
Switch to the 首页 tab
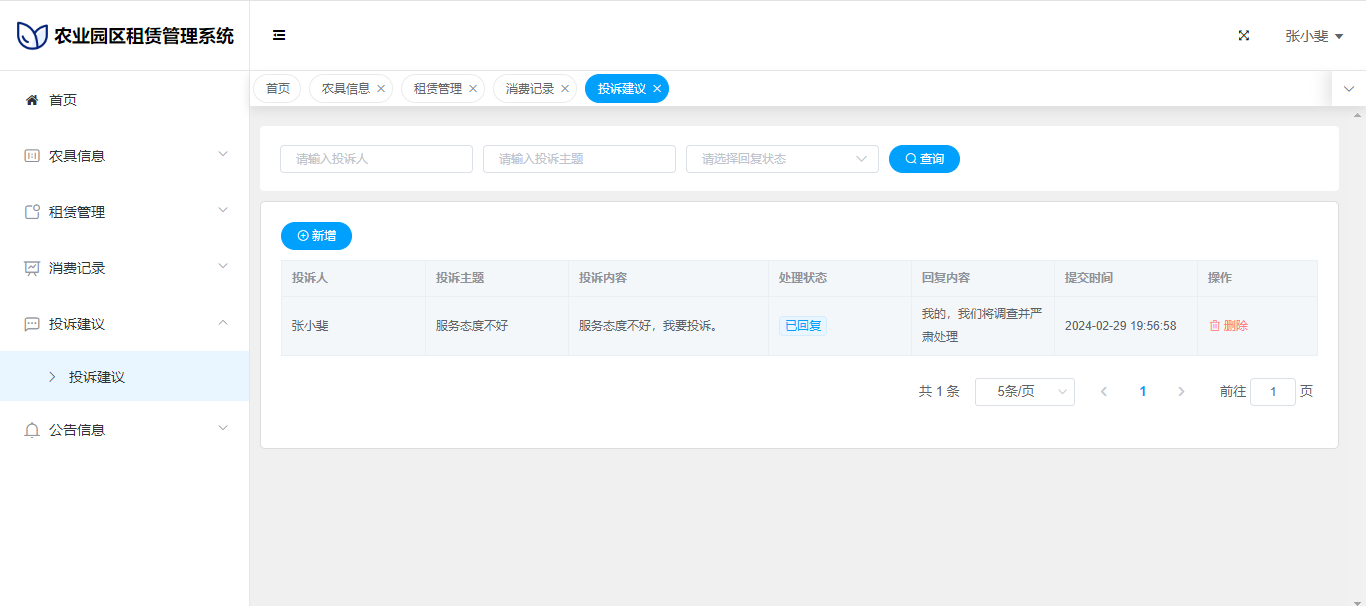278,89
